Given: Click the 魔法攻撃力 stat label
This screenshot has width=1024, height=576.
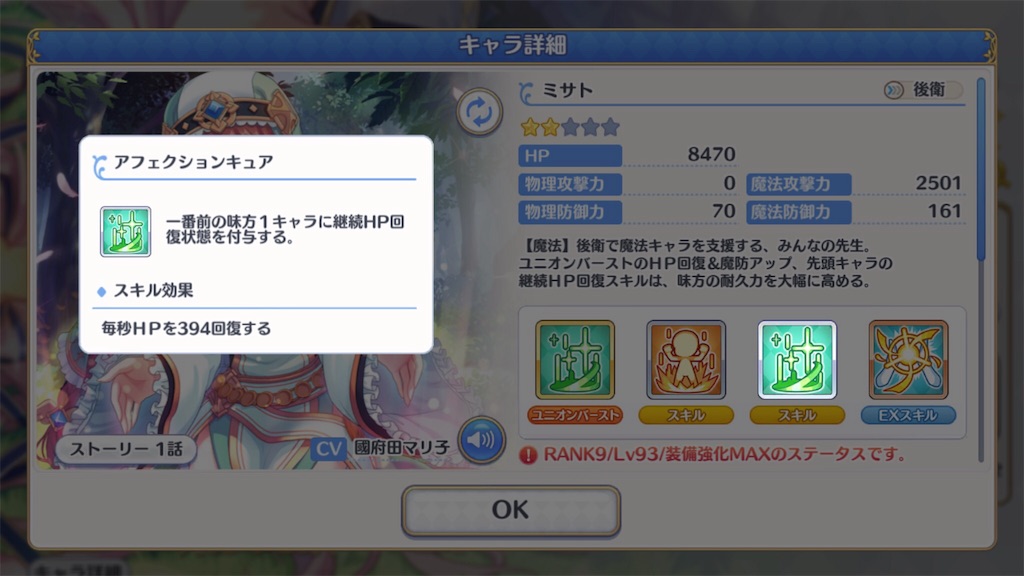Looking at the screenshot, I should pos(799,184).
